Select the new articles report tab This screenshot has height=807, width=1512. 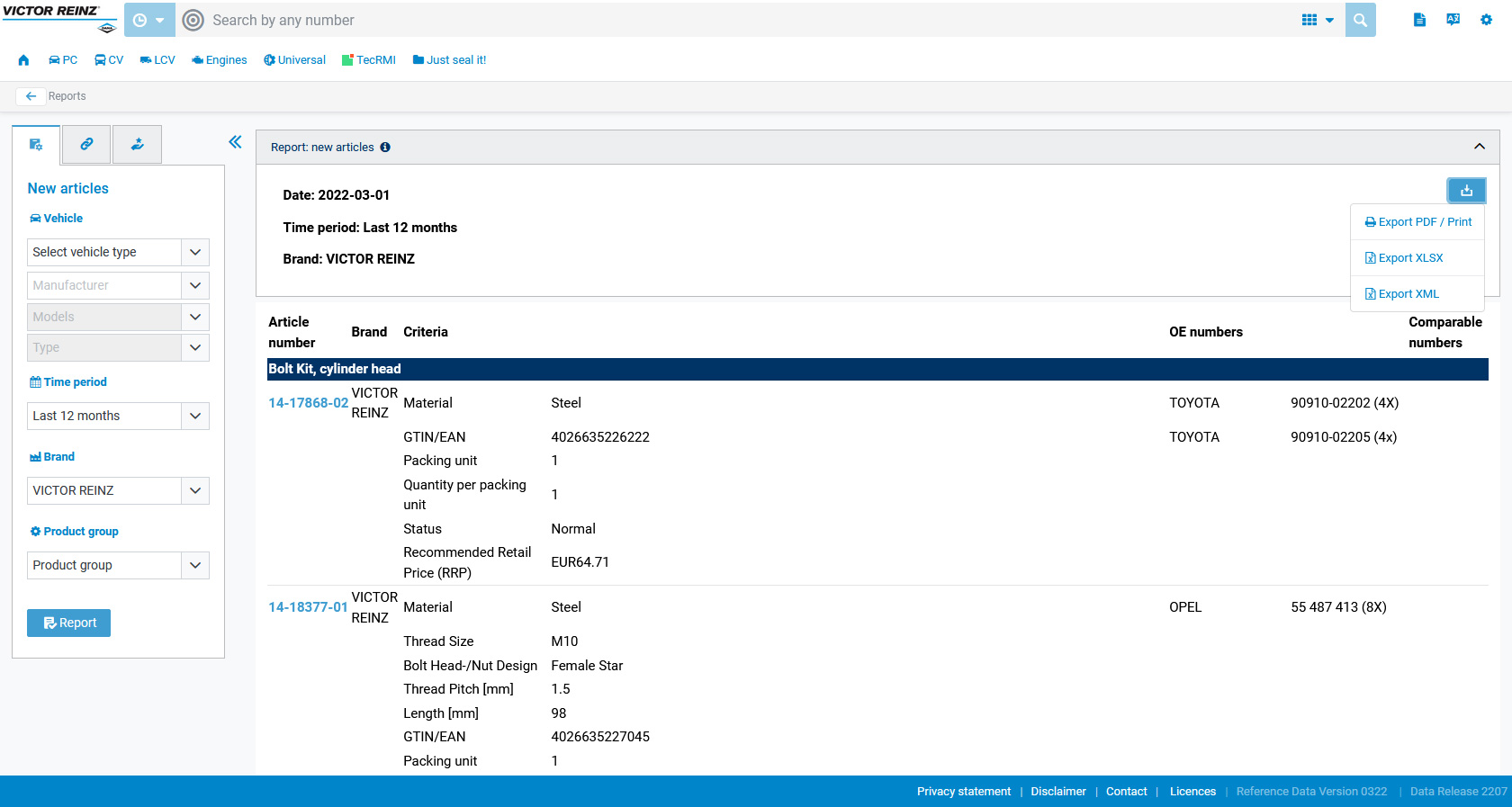(36, 145)
